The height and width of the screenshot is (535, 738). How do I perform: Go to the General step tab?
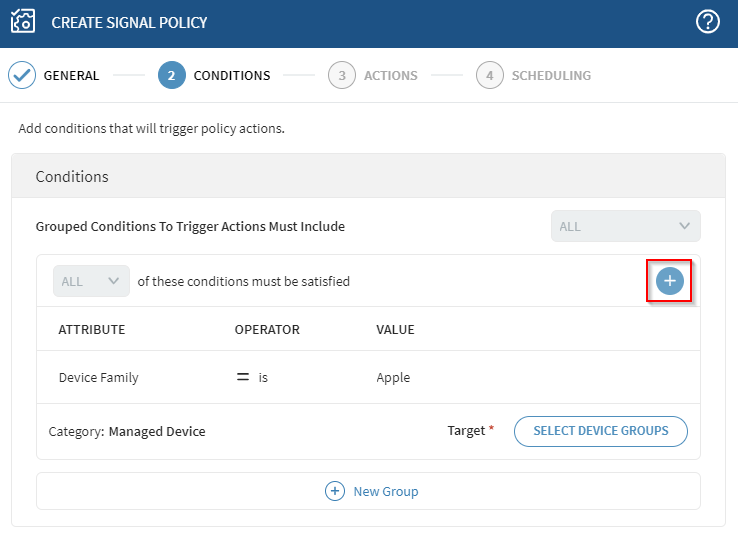coord(71,75)
